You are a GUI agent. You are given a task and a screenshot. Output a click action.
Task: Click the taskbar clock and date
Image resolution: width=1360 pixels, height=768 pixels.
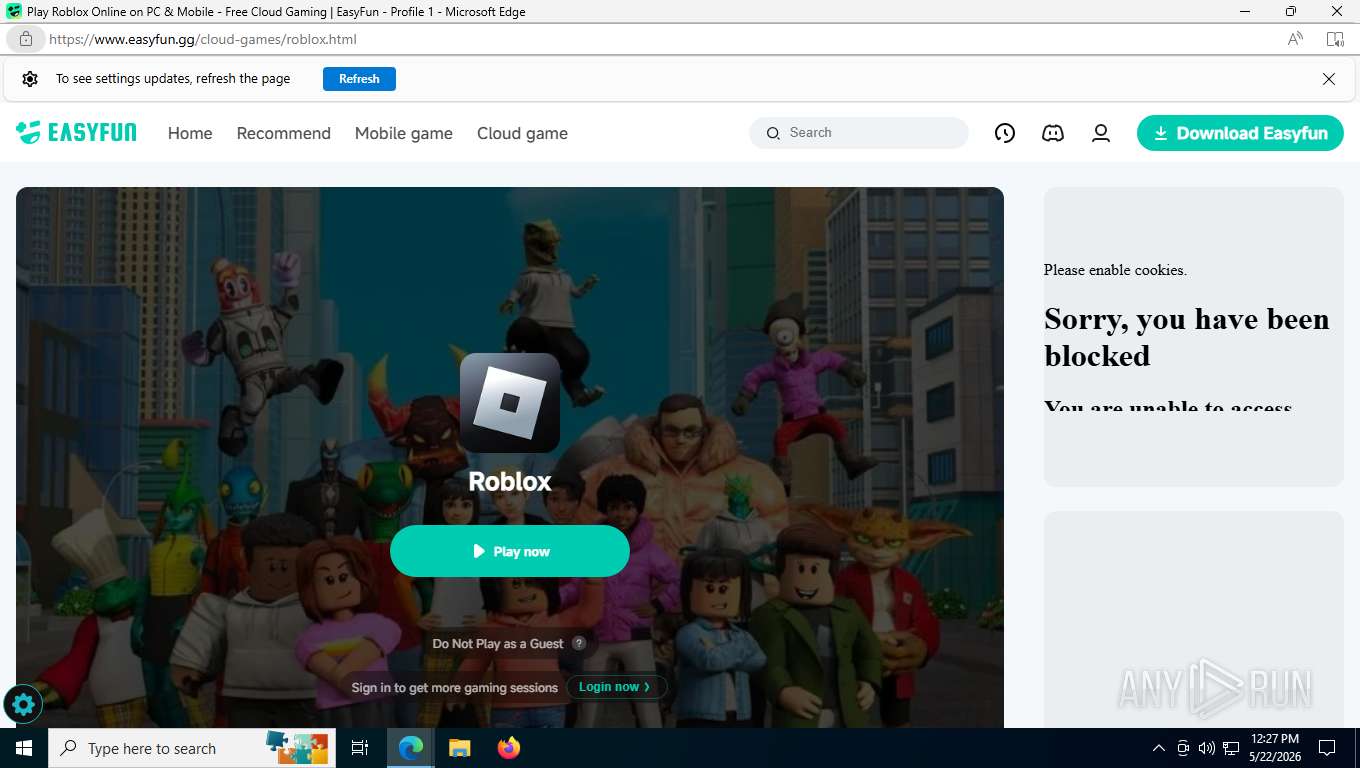click(x=1274, y=748)
